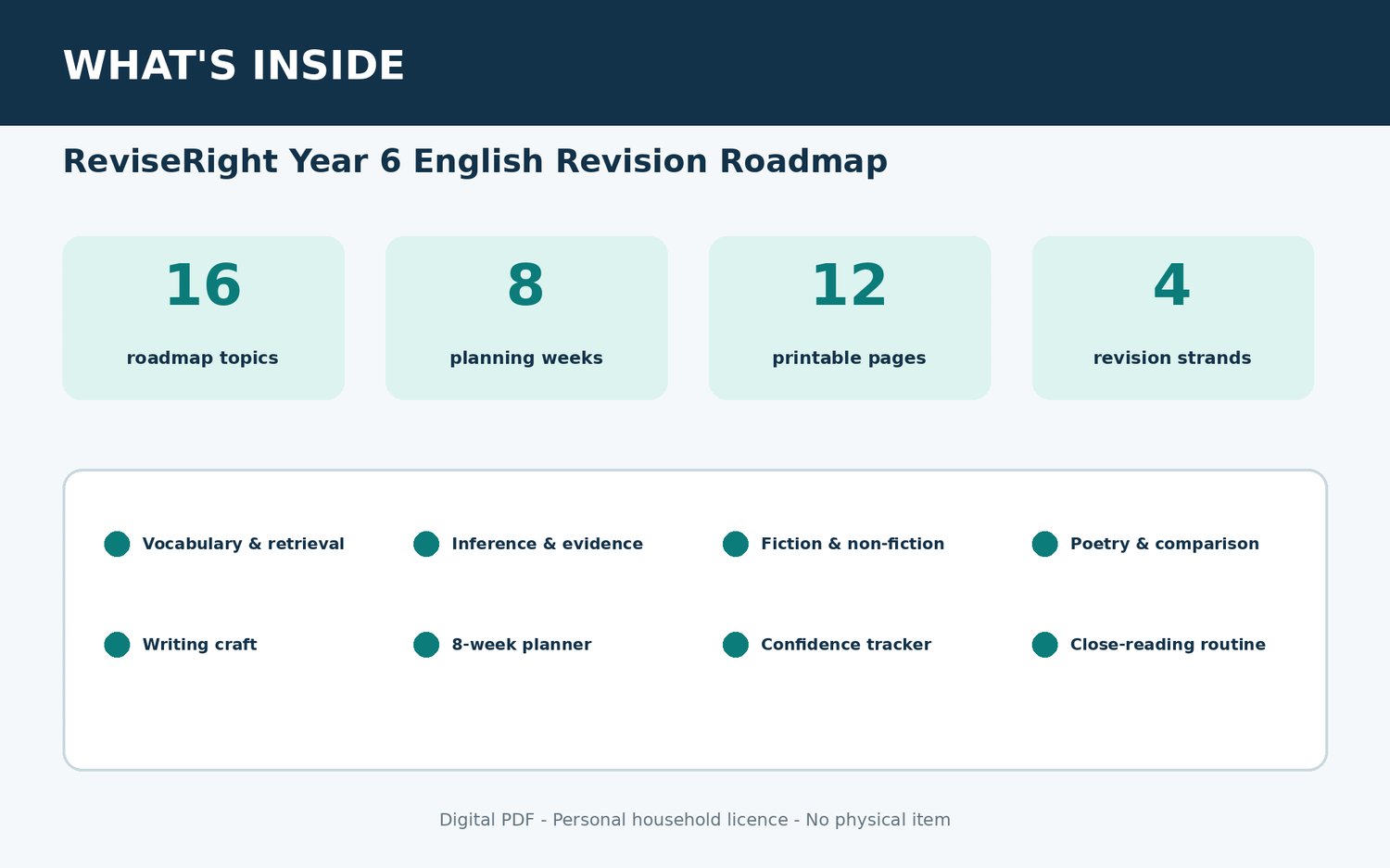The height and width of the screenshot is (868, 1390).
Task: Click the bullet dot beside Fiction & non-fiction
Action: pyautogui.click(x=736, y=544)
